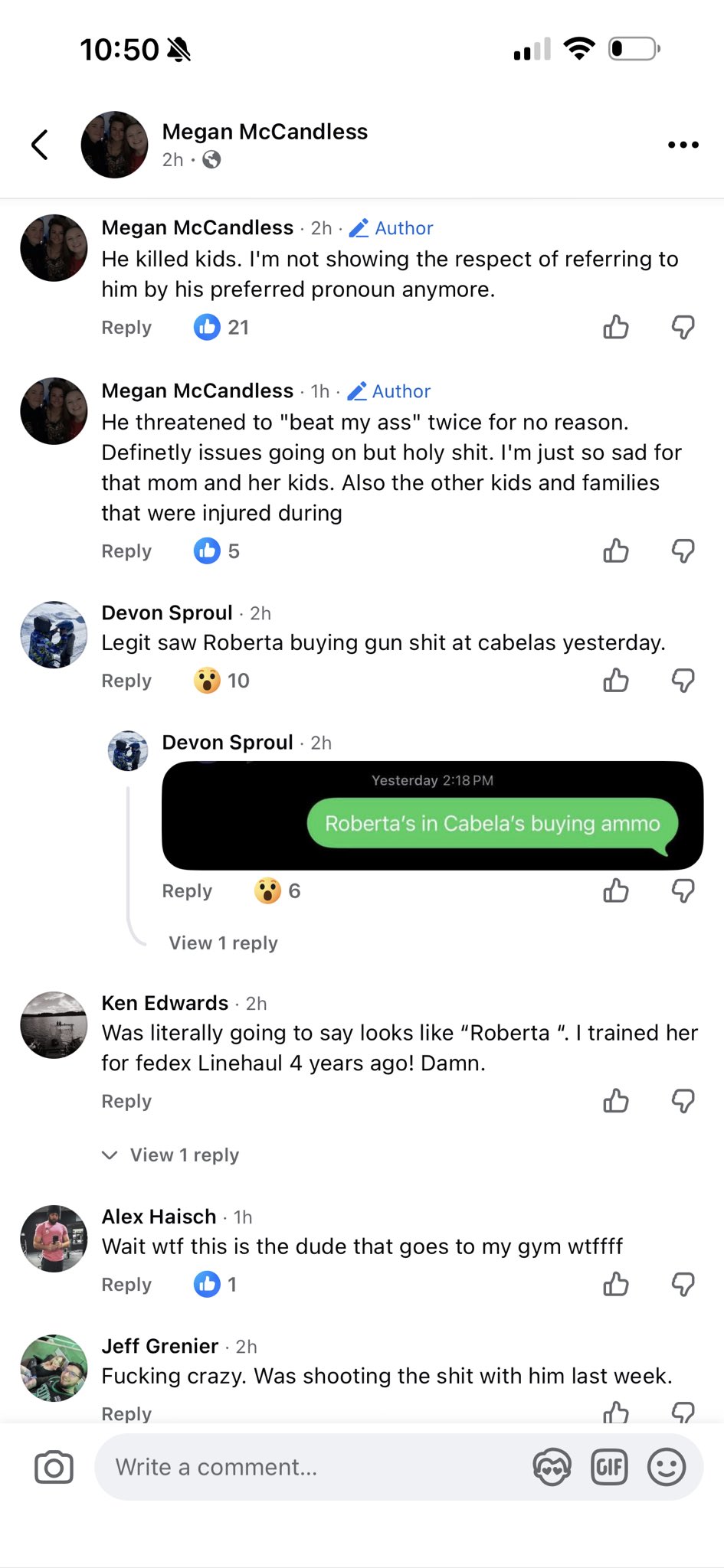Thumbs up Alex Haisch's gym comment
Screen dimensions: 724x1568
pos(616,1284)
